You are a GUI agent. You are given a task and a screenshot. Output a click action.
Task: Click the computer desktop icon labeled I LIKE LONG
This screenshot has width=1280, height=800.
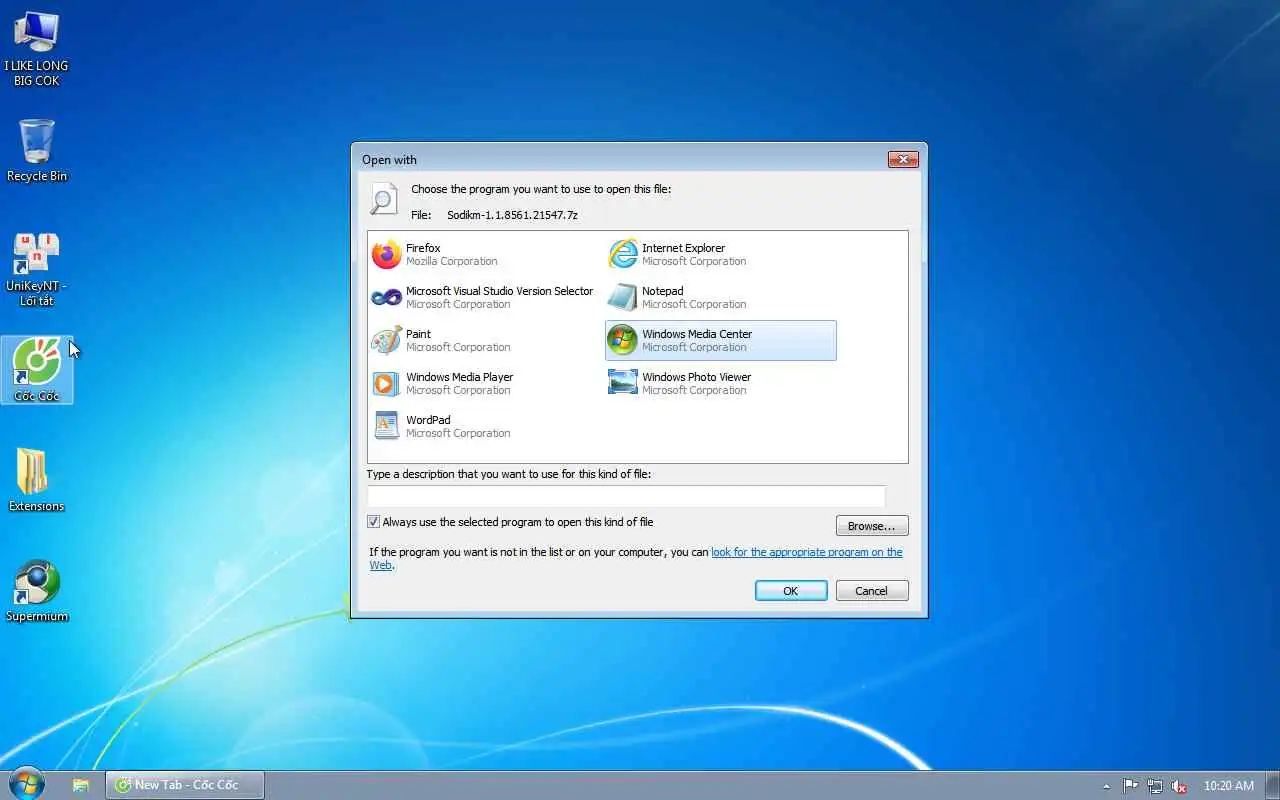click(x=36, y=48)
